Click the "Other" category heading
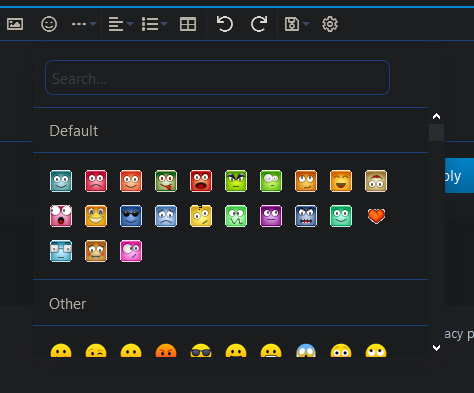The width and height of the screenshot is (474, 393). click(68, 304)
